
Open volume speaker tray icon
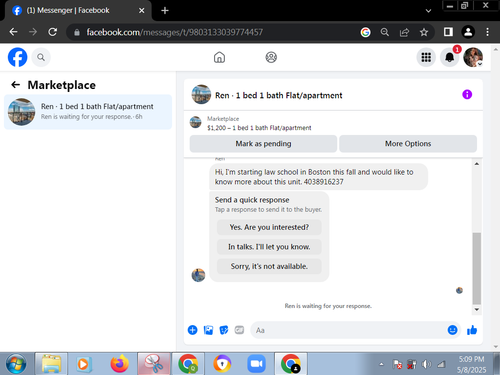click(x=426, y=364)
